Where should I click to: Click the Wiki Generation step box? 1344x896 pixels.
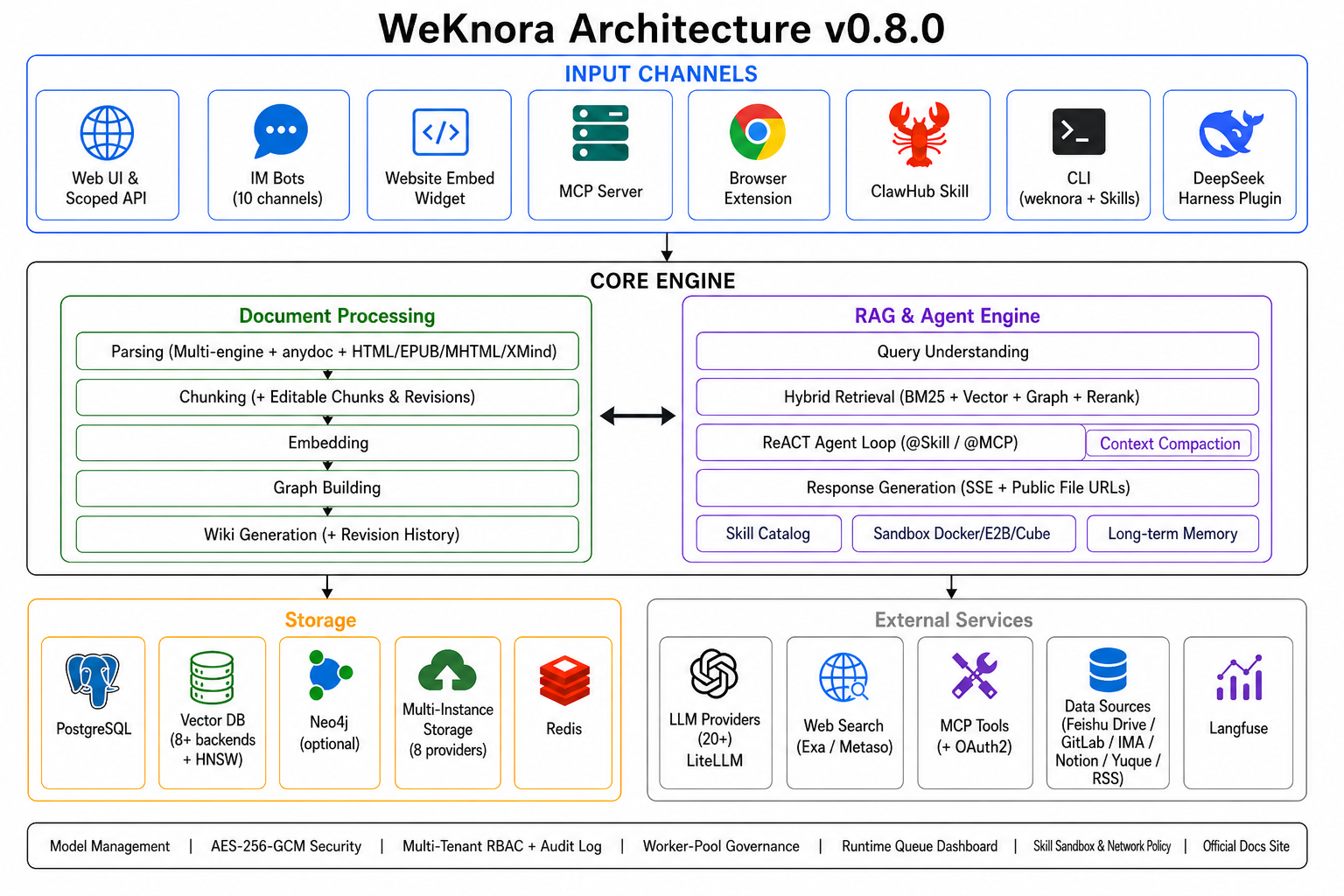coord(327,535)
